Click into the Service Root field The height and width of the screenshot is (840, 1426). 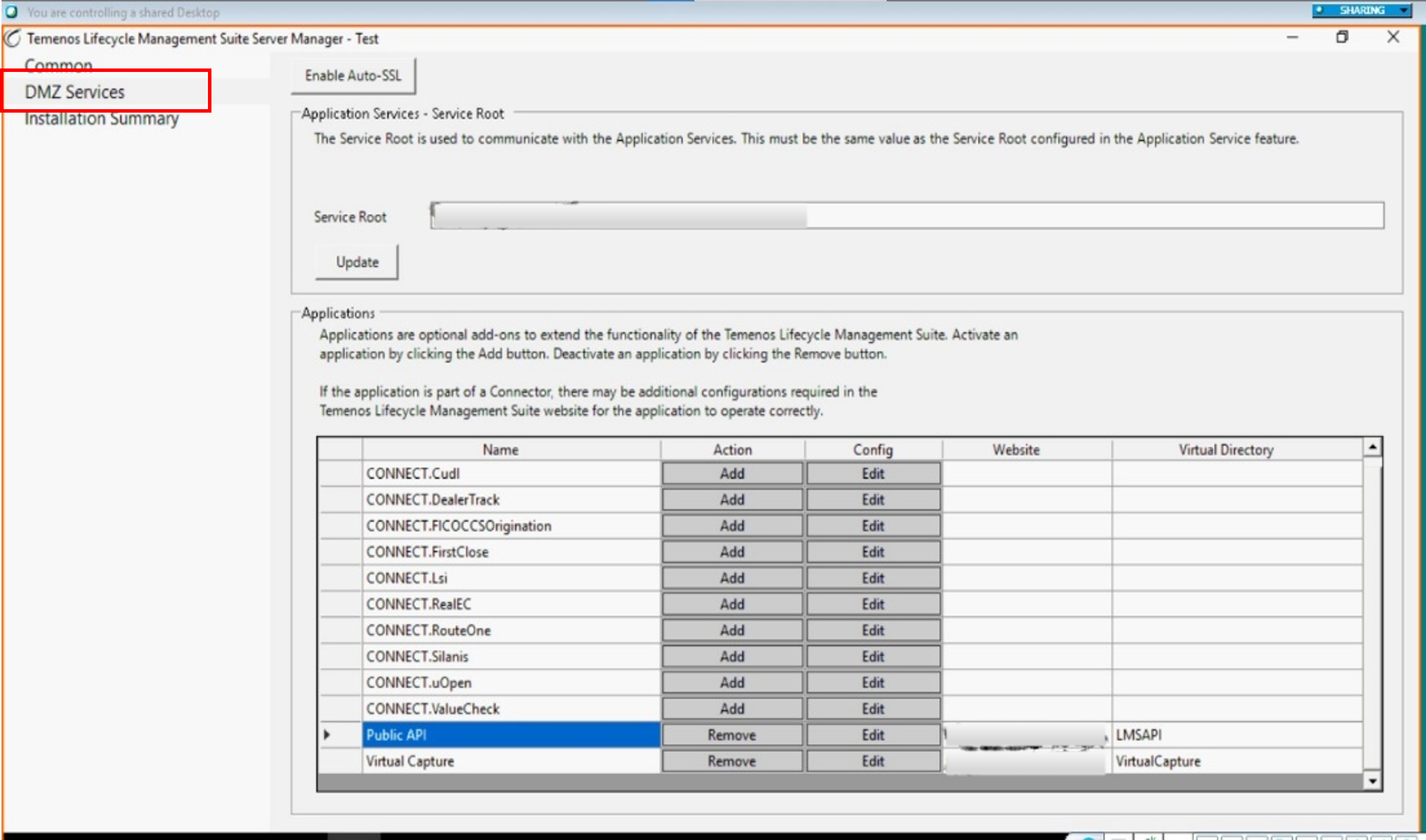[x=907, y=216]
